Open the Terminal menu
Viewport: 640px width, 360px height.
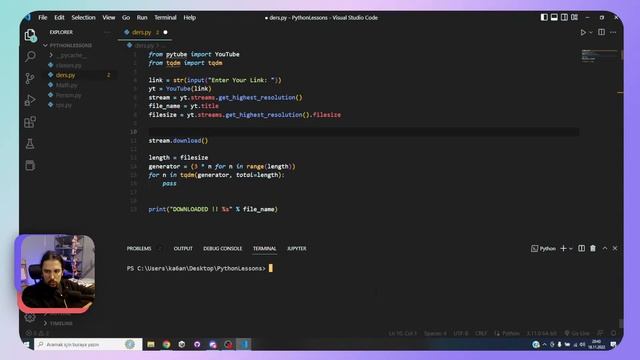[165, 18]
